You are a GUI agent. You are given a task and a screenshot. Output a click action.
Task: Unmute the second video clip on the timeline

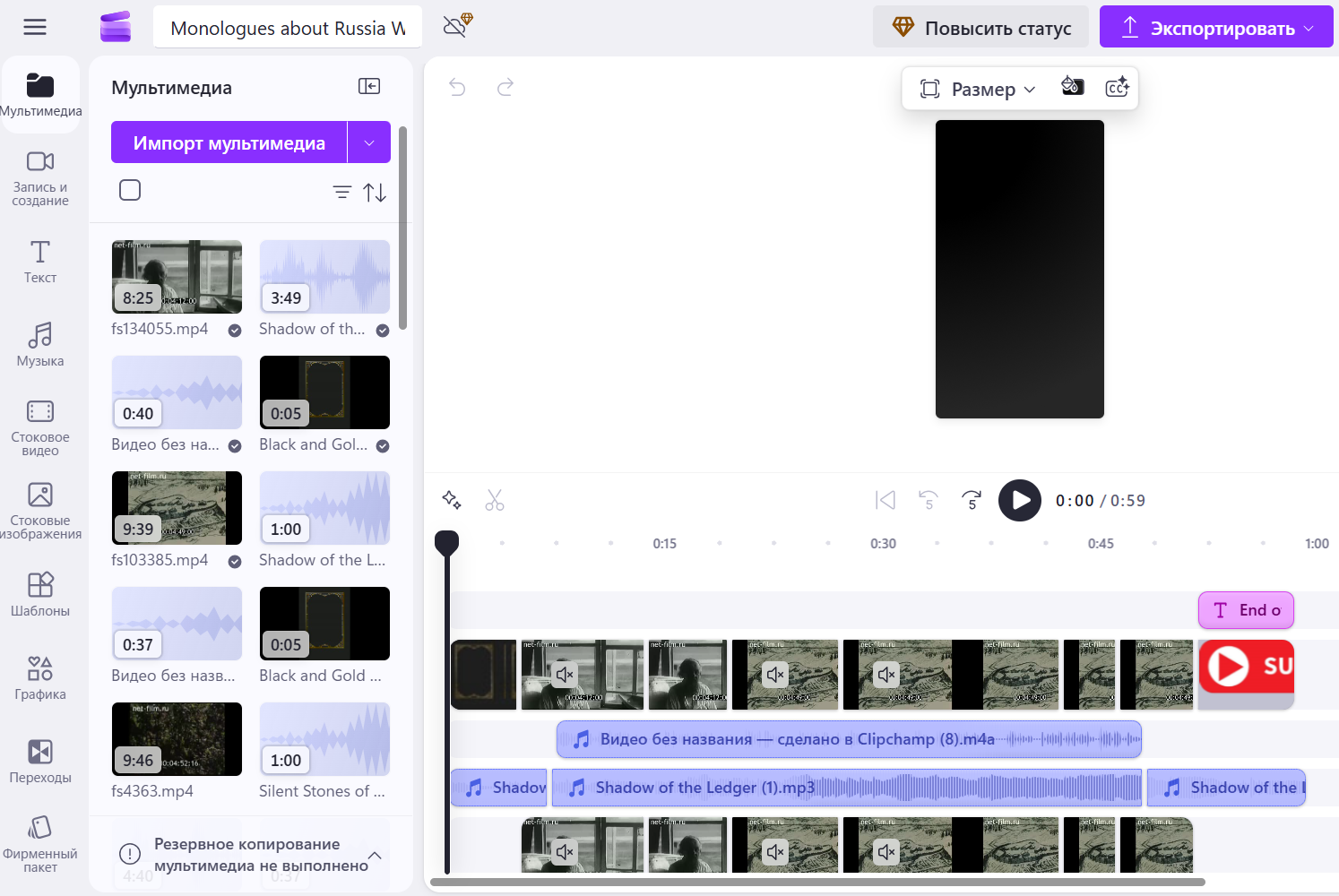565,675
